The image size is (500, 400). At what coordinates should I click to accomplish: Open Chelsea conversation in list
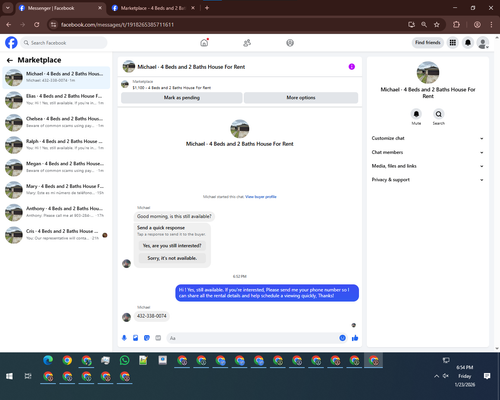pos(56,122)
